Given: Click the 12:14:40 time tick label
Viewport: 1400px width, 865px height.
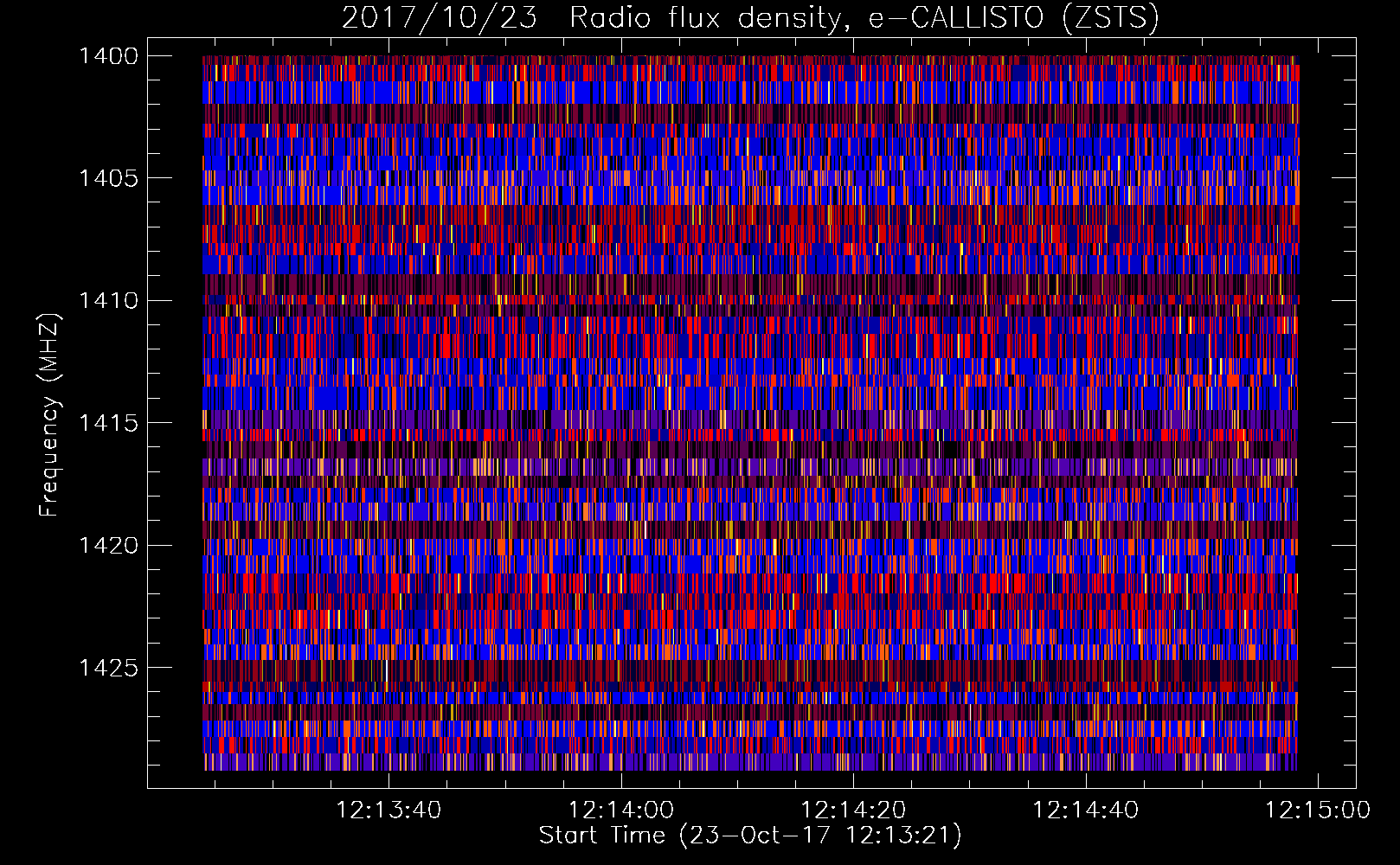Looking at the screenshot, I should [1085, 811].
